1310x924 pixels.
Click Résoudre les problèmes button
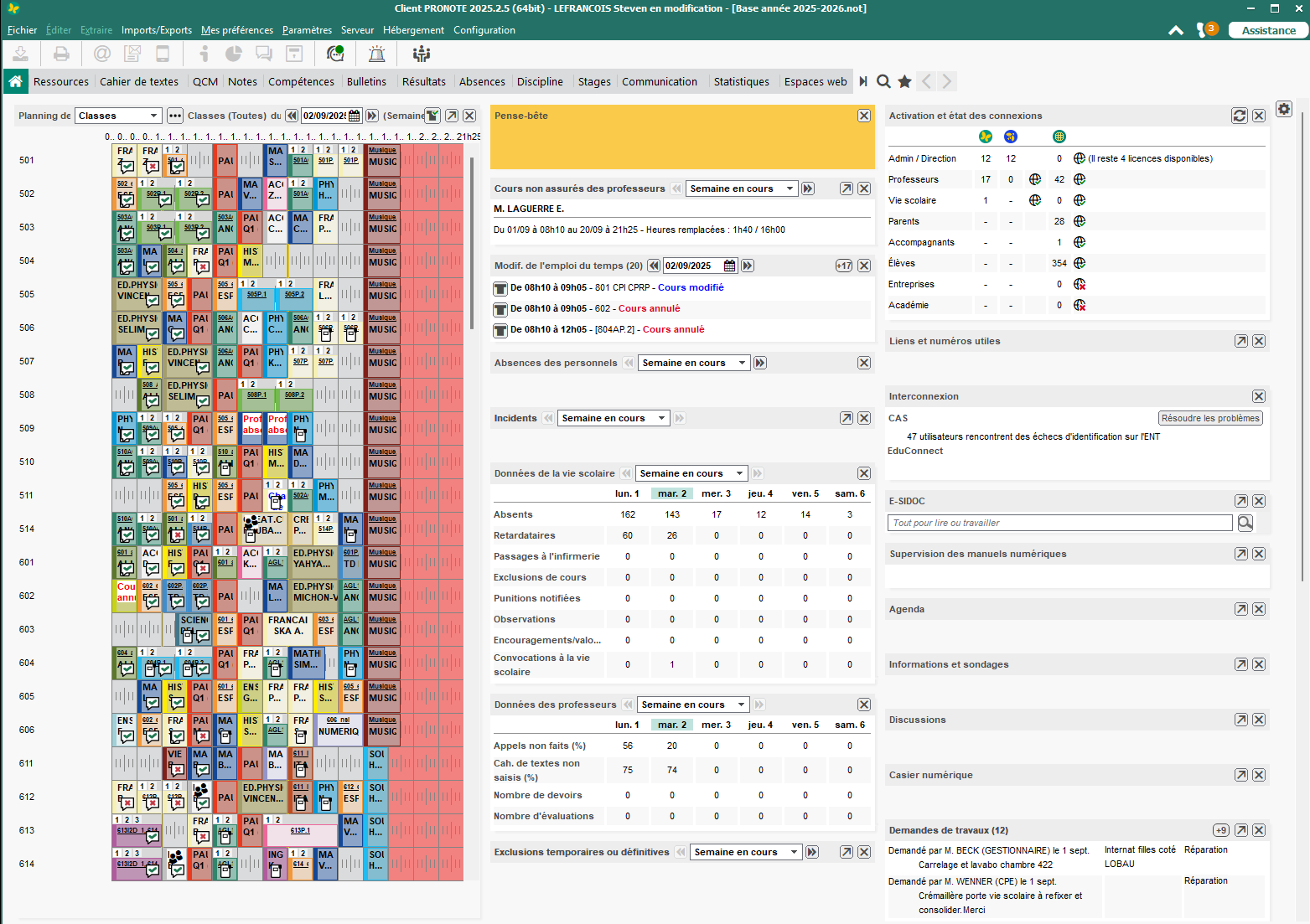coord(1210,418)
